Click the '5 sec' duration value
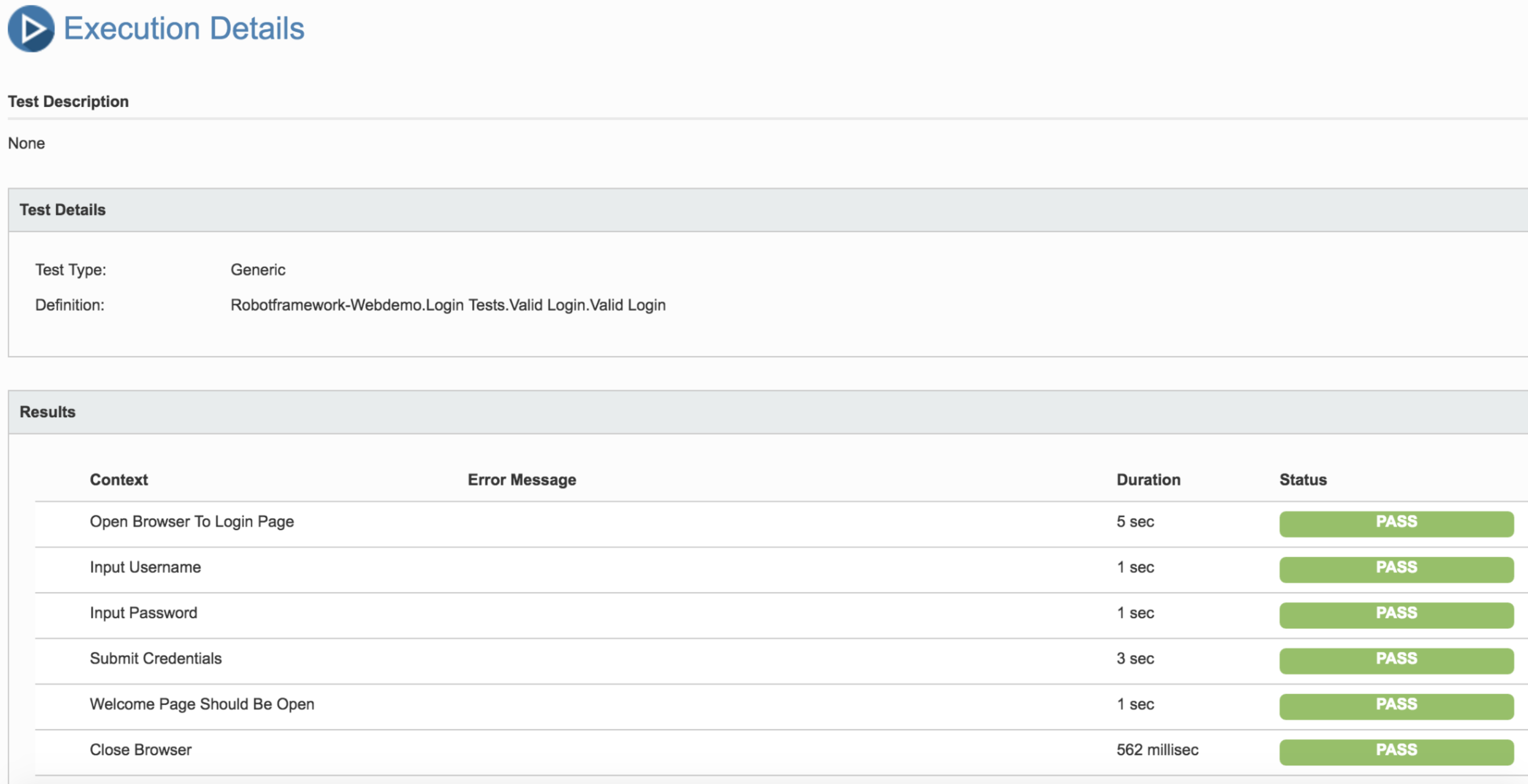Screen dimensions: 1528x784 pyautogui.click(x=1135, y=522)
